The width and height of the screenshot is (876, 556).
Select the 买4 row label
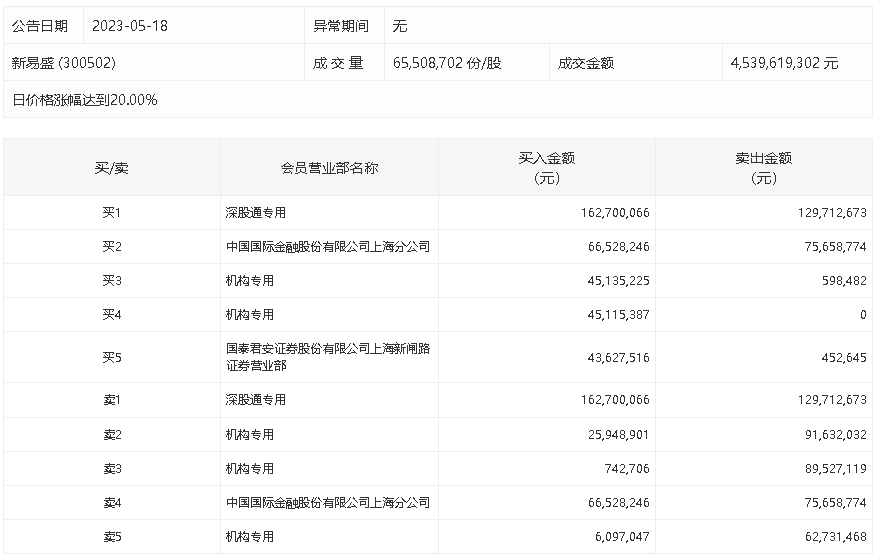click(112, 315)
